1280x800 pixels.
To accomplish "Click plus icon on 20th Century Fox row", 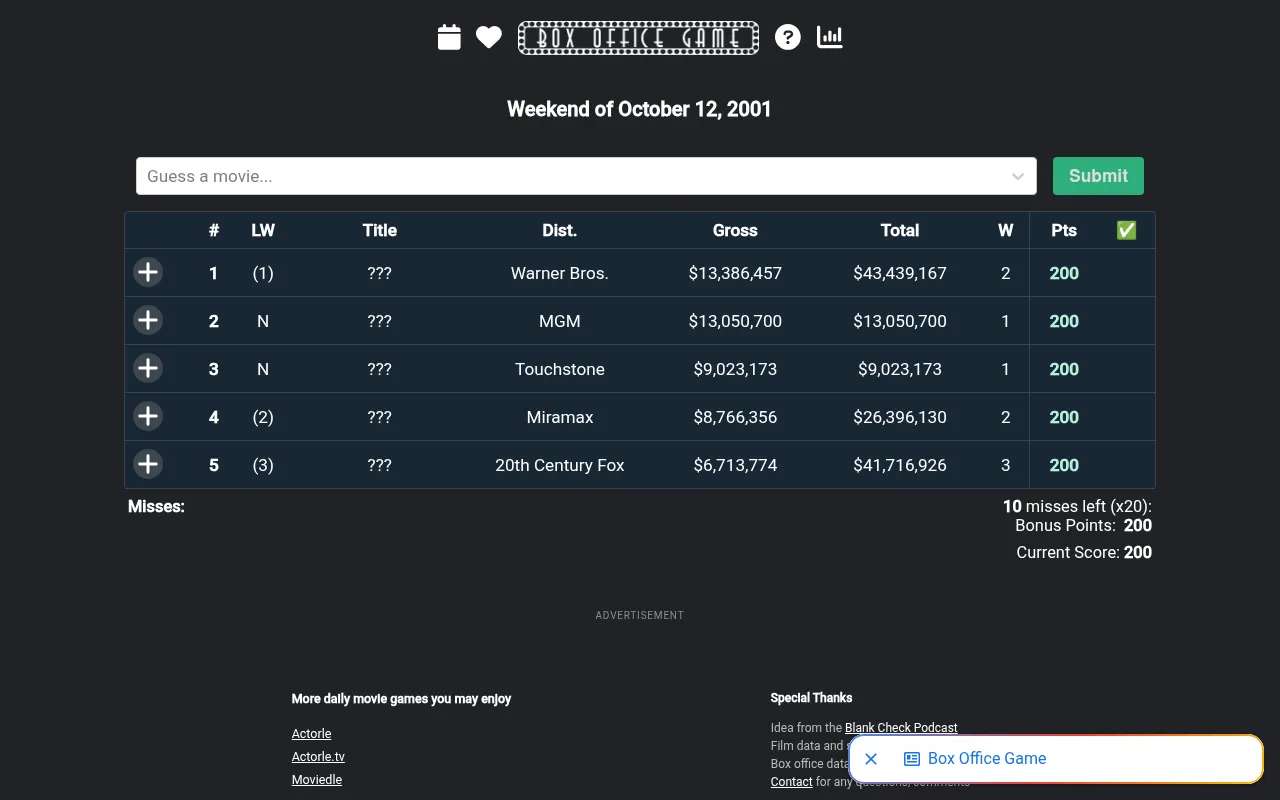I will click(148, 464).
